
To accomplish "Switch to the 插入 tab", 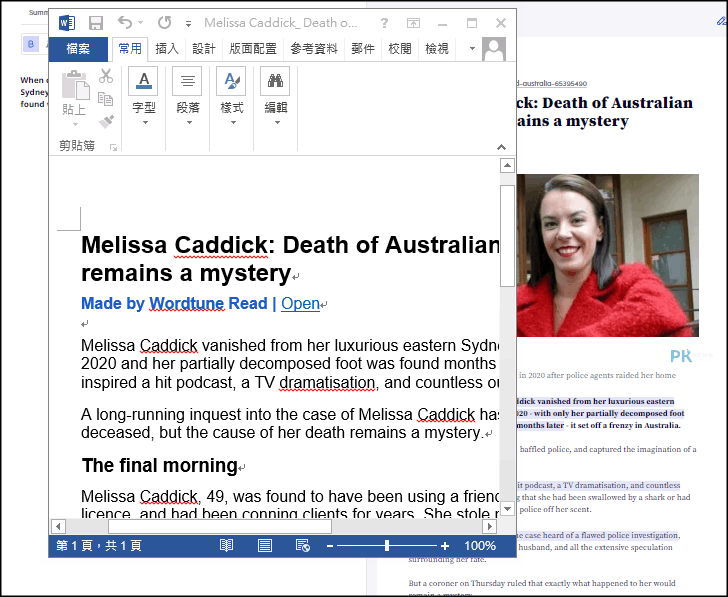I will click(167, 49).
